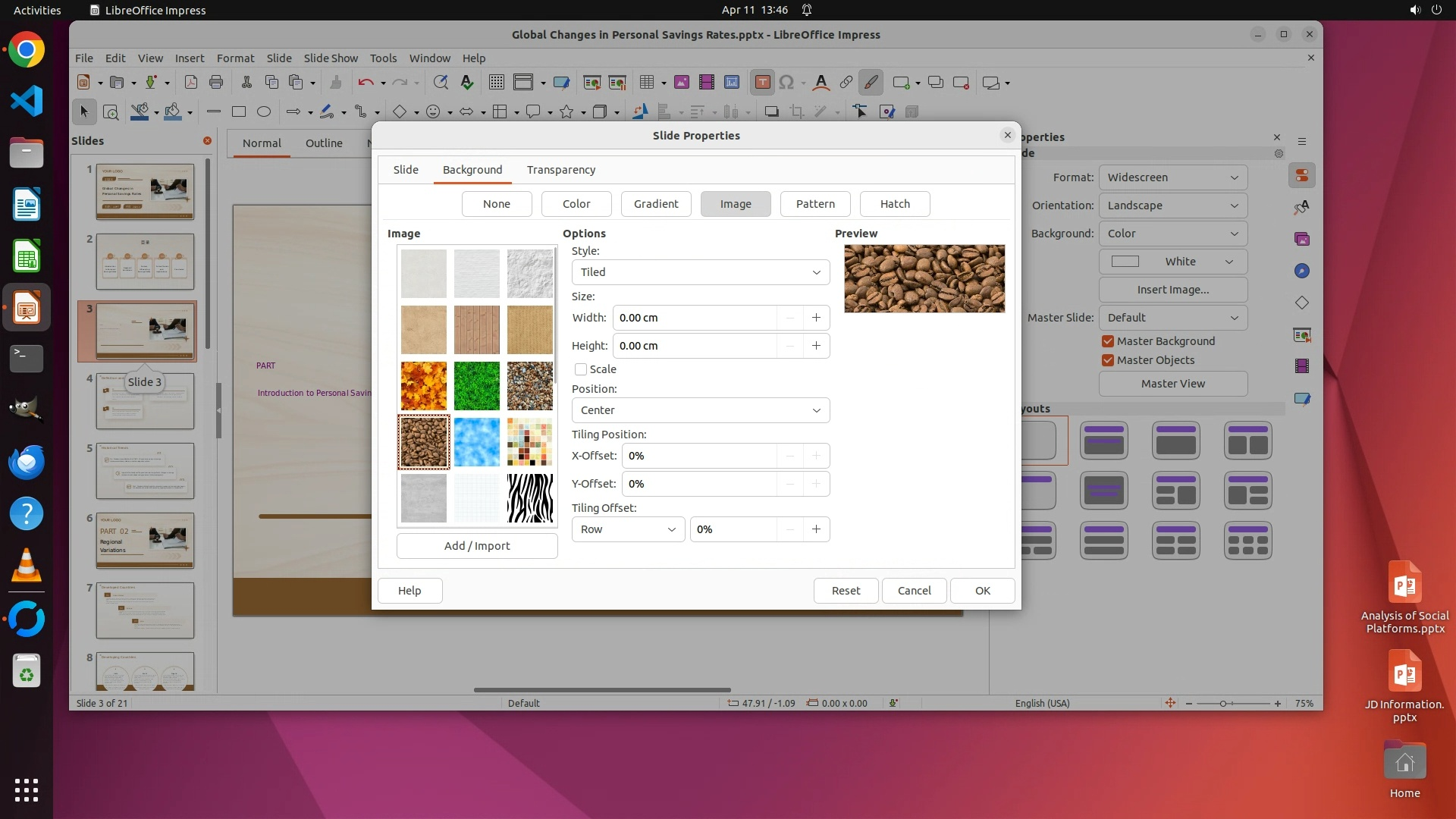Click the Undo arrow icon
Screen dimensions: 1456x819
pyautogui.click(x=366, y=83)
